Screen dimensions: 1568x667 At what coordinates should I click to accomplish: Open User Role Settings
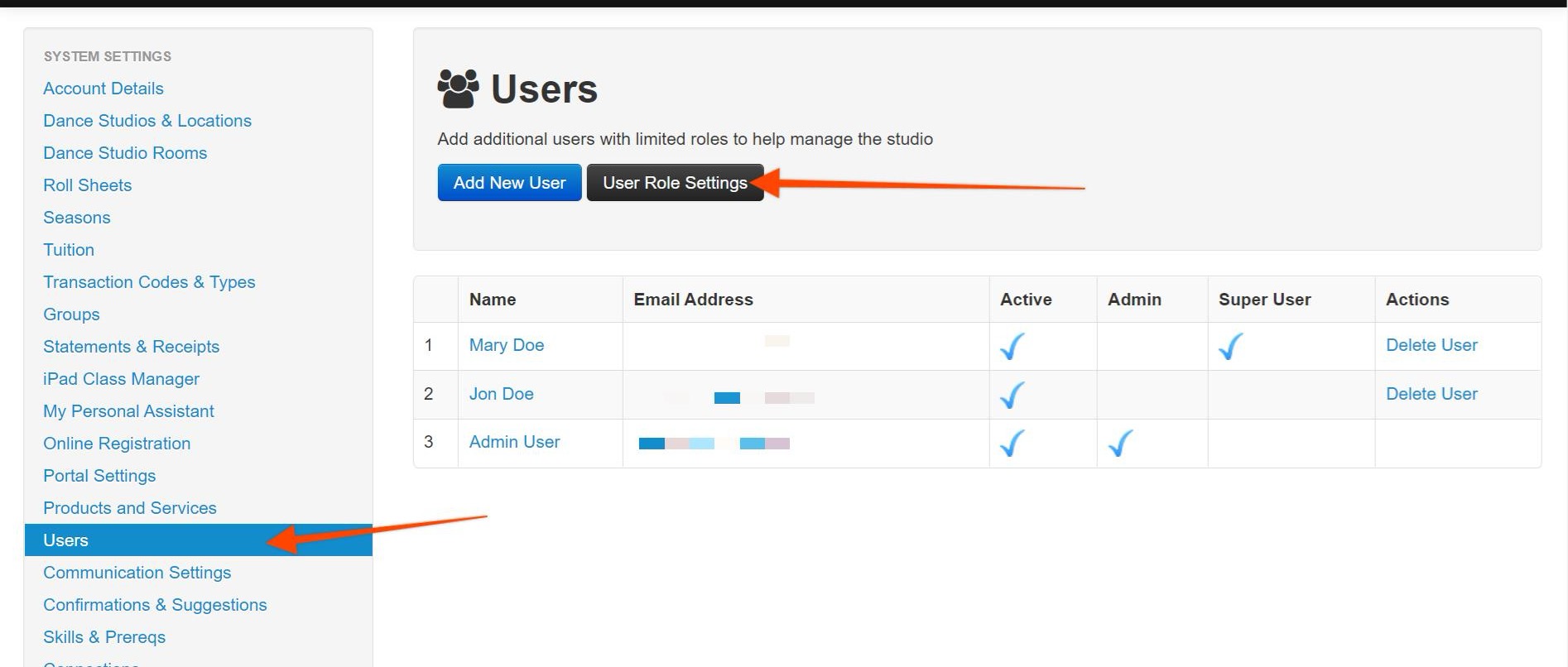coord(675,183)
